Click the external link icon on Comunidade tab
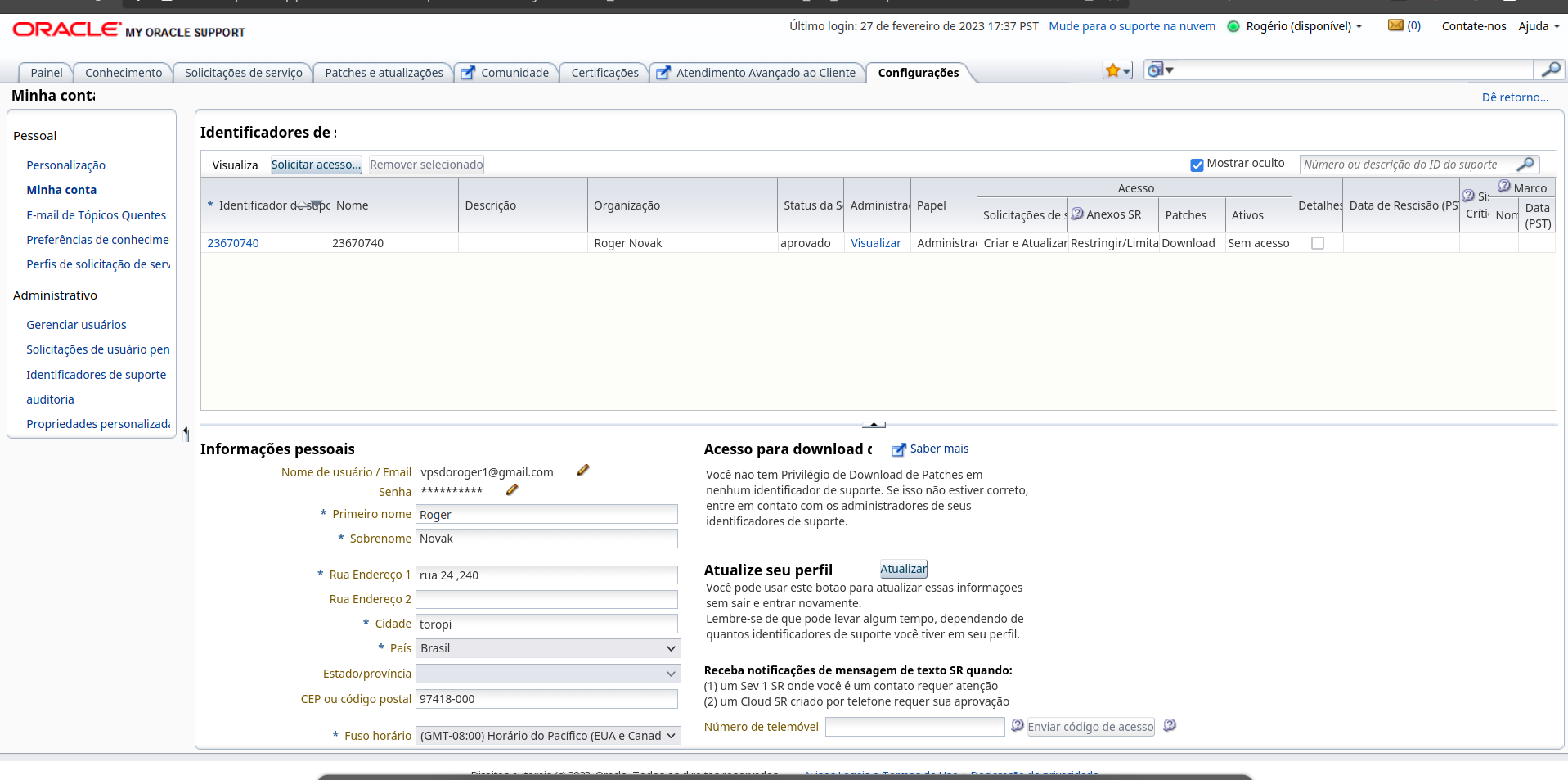This screenshot has height=780, width=1568. click(468, 73)
